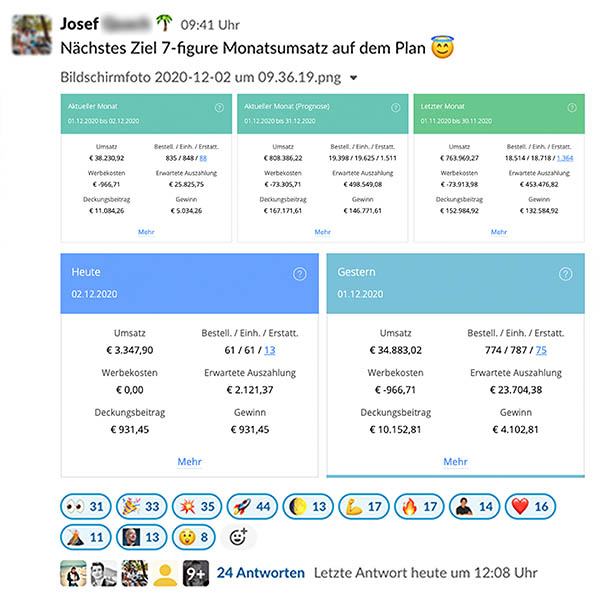Click the collision emoji reaction with 35
This screenshot has height=600, width=600.
point(197,507)
